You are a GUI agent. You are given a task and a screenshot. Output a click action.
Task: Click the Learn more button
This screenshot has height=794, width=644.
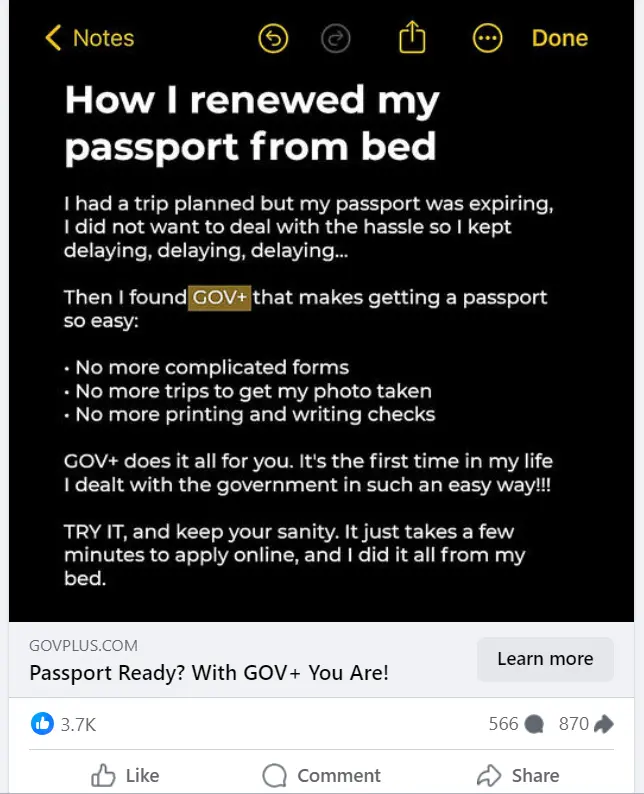[x=545, y=659]
